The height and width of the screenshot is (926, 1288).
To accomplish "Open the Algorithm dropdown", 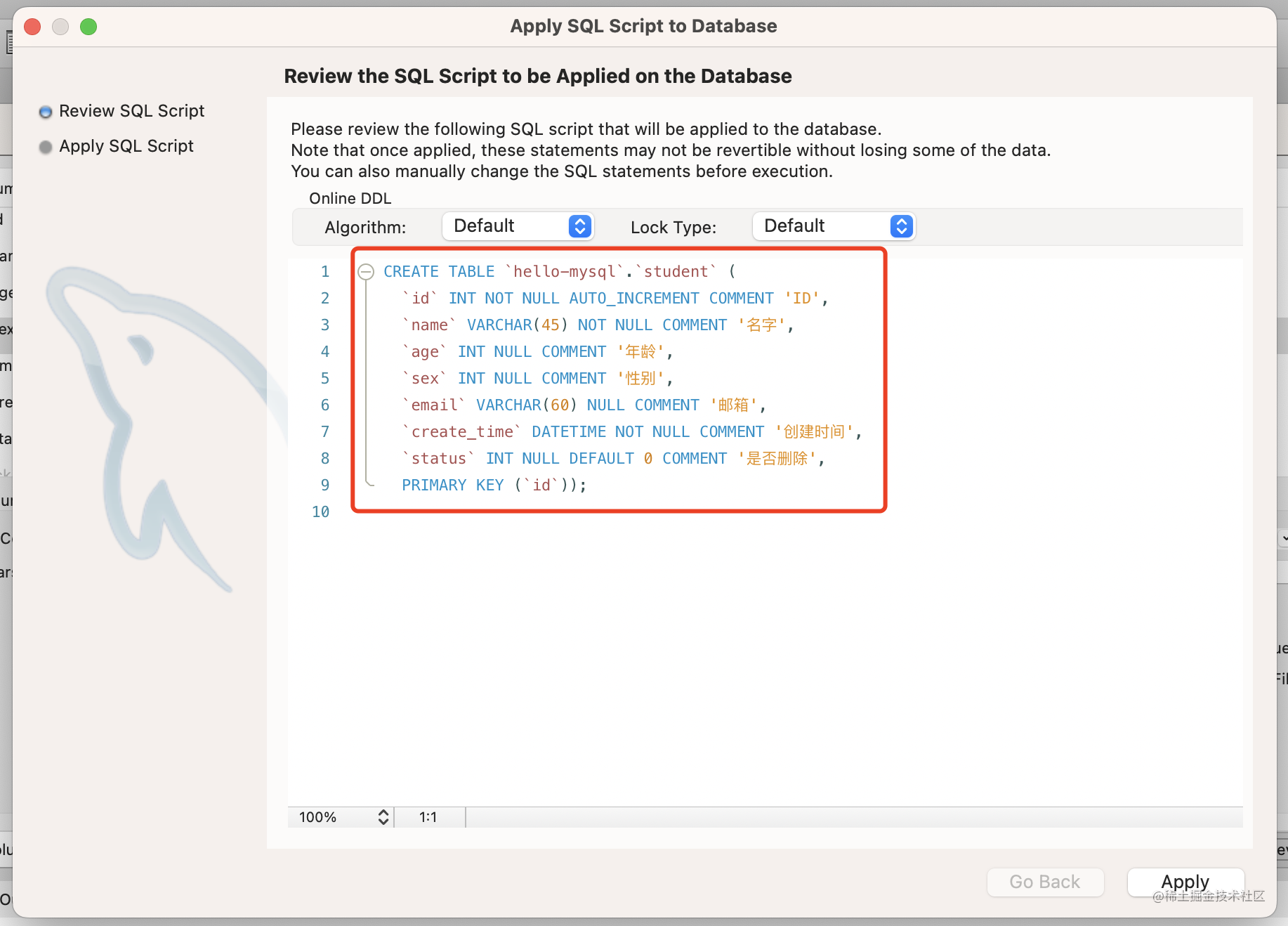I will [x=518, y=226].
